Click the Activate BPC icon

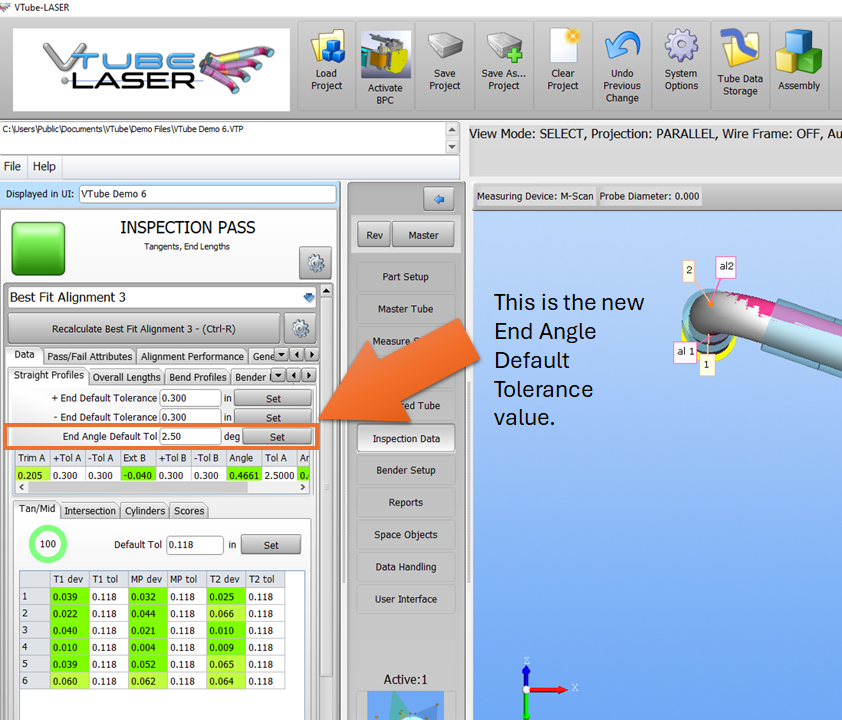tap(385, 66)
